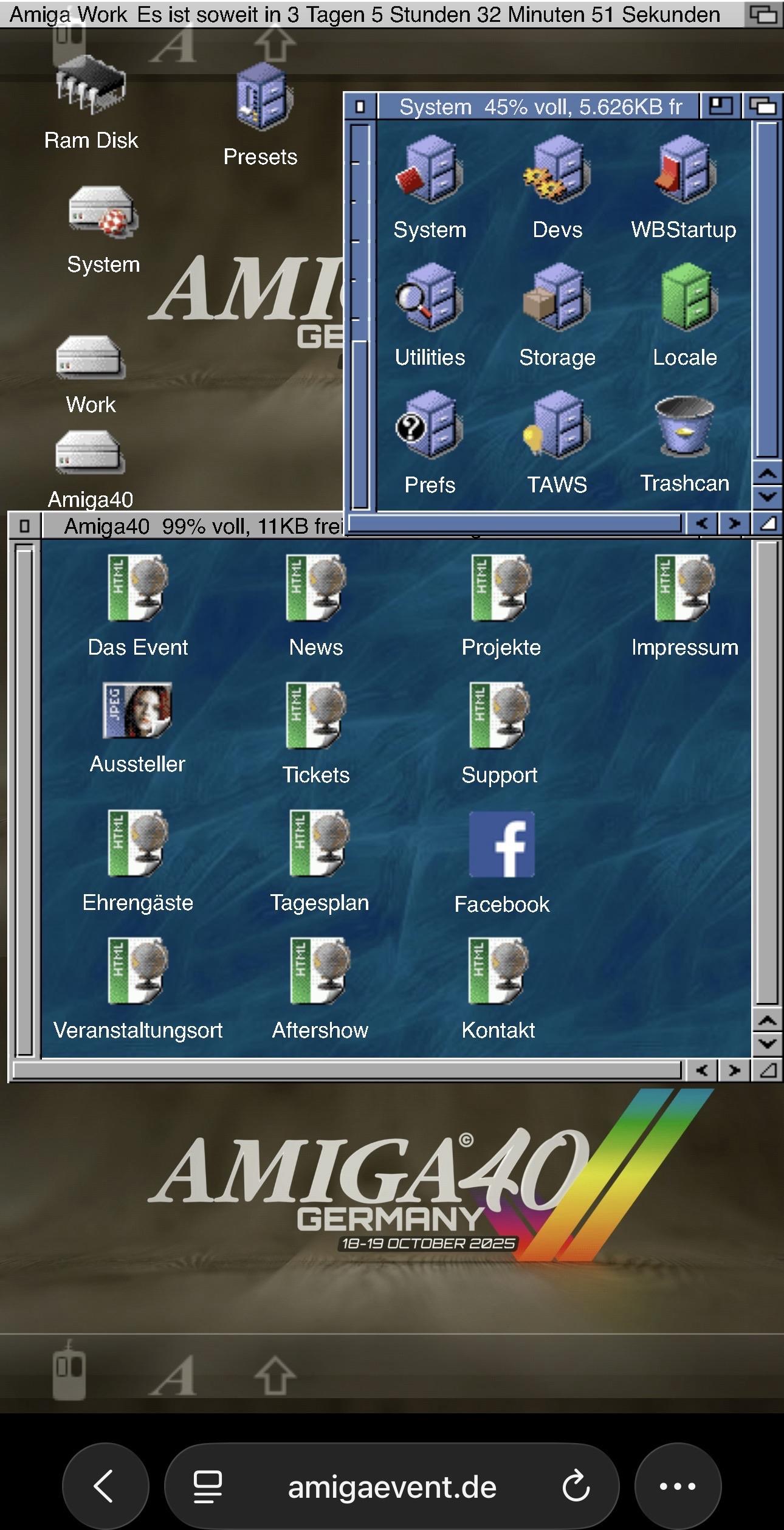Click the countdown text in the top bar
Image resolution: width=784 pixels, height=1530 pixels.
point(428,15)
